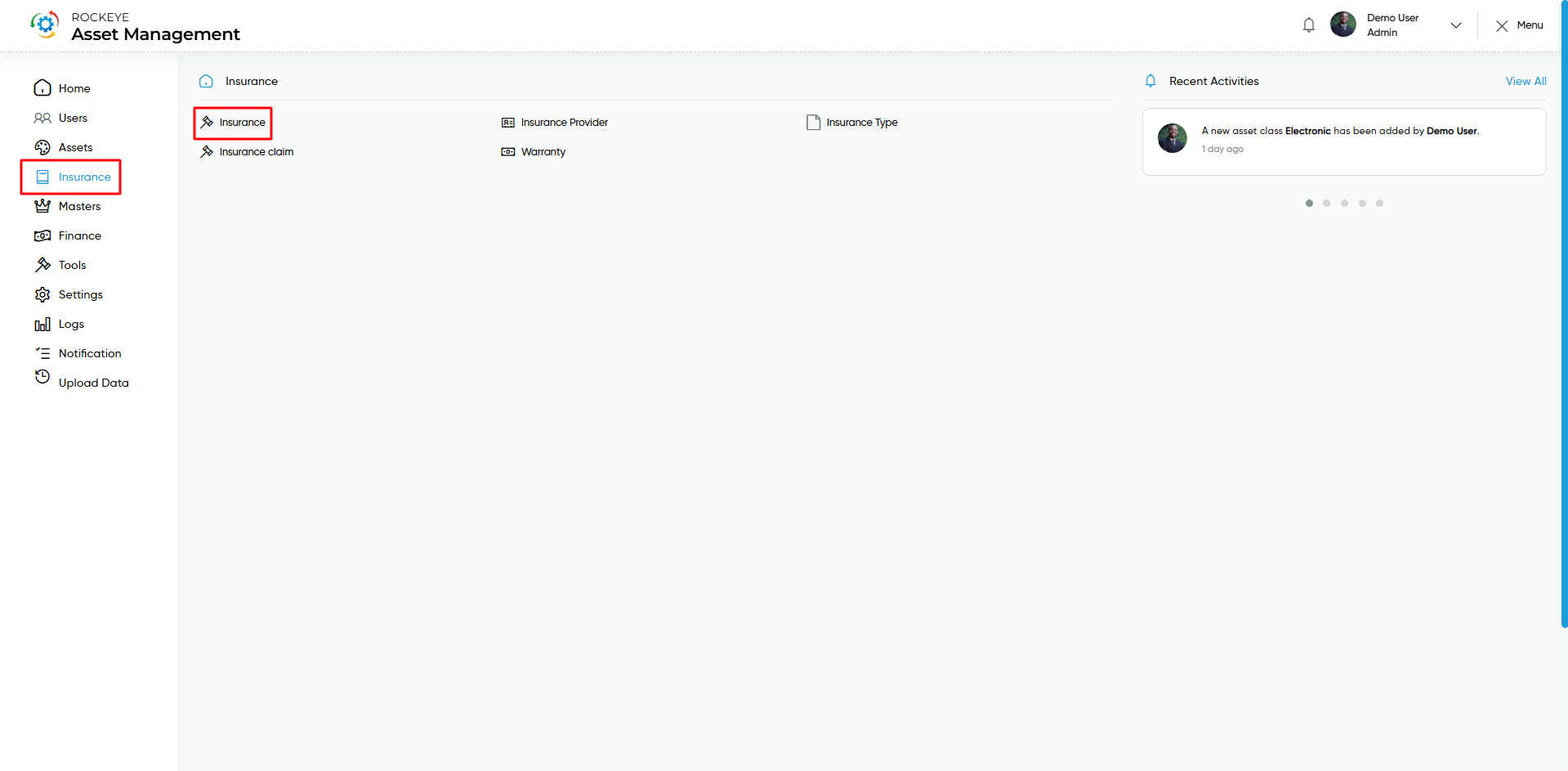Open the Insurance claim link
The width and height of the screenshot is (1568, 771).
click(x=256, y=152)
